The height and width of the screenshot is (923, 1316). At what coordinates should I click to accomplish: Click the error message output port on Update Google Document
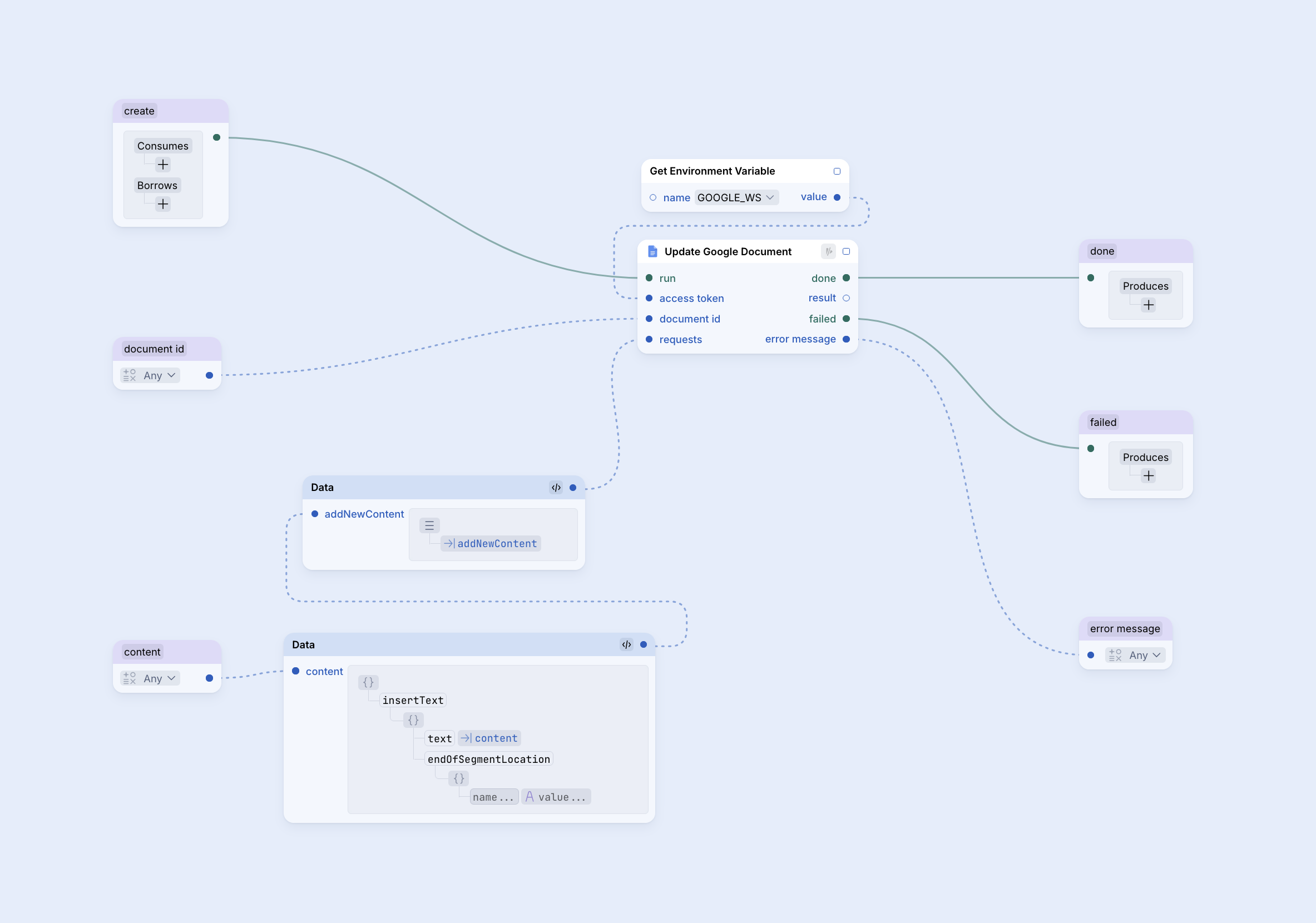pos(846,339)
